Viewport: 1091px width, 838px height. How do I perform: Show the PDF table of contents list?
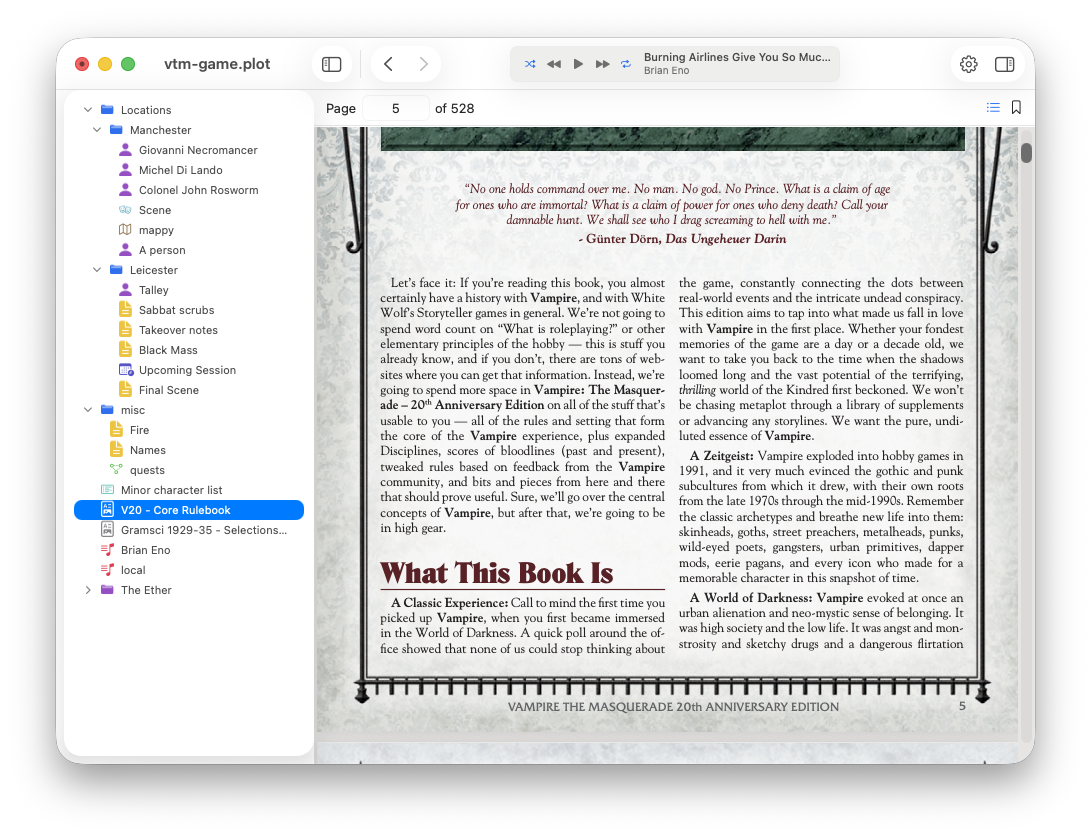(x=993, y=107)
